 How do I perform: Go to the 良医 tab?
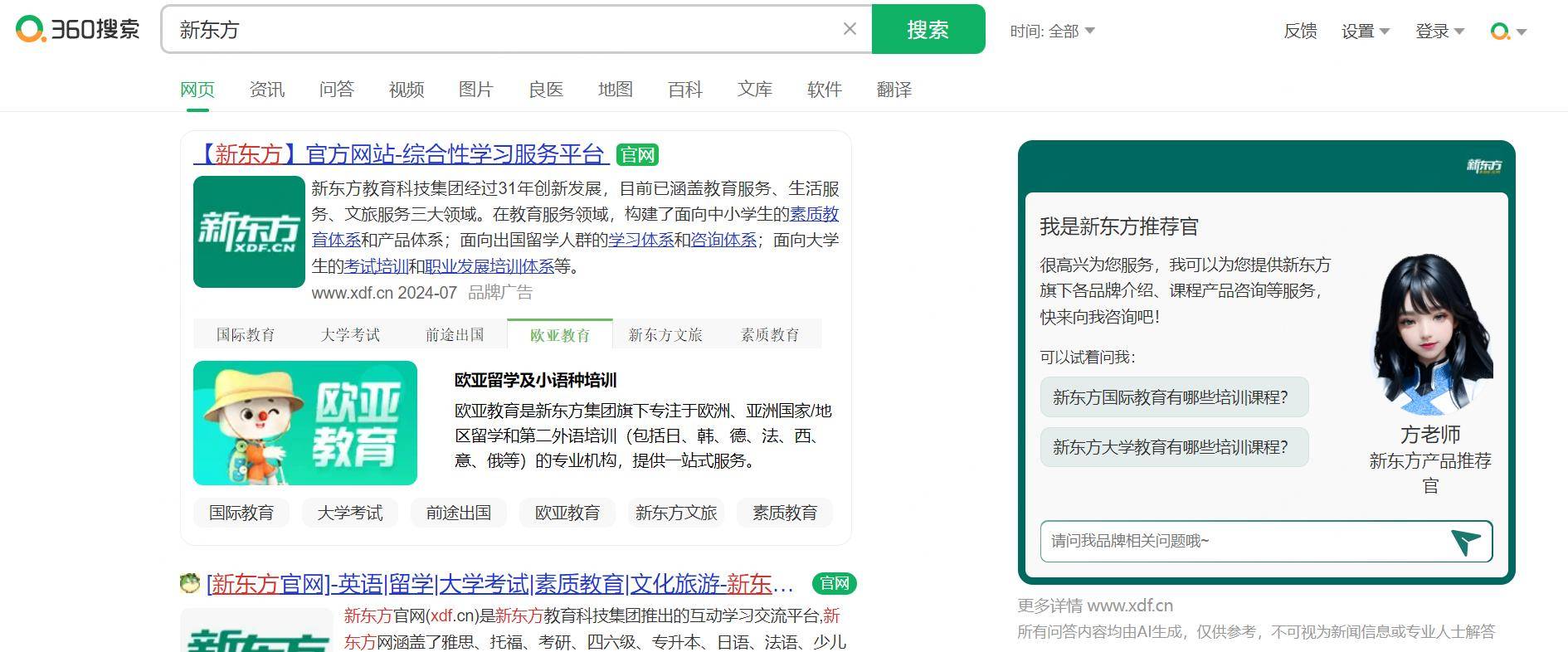point(546,90)
